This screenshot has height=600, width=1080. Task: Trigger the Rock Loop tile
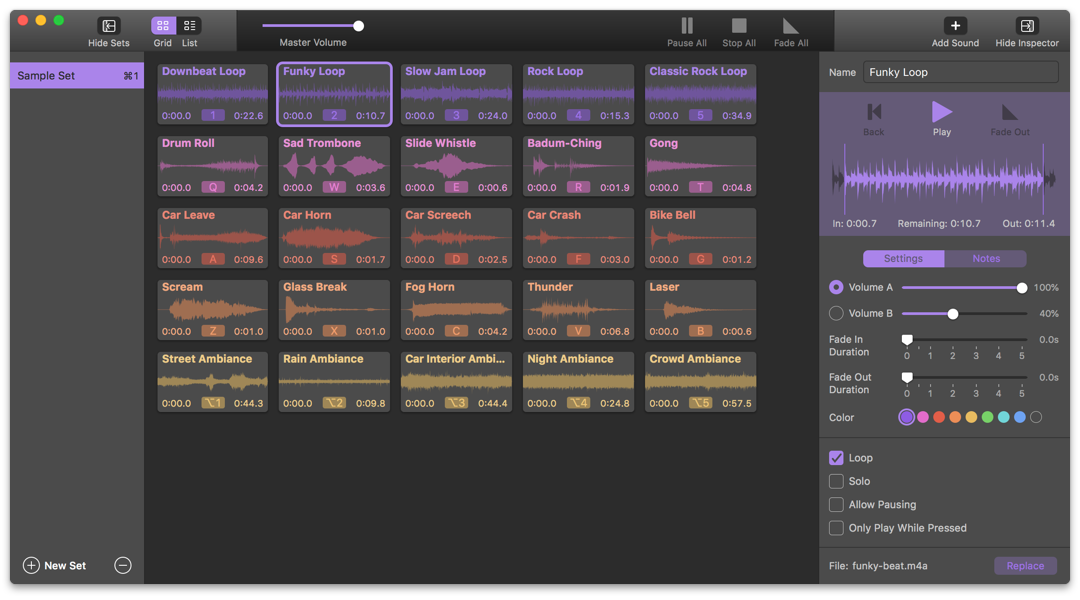578,94
